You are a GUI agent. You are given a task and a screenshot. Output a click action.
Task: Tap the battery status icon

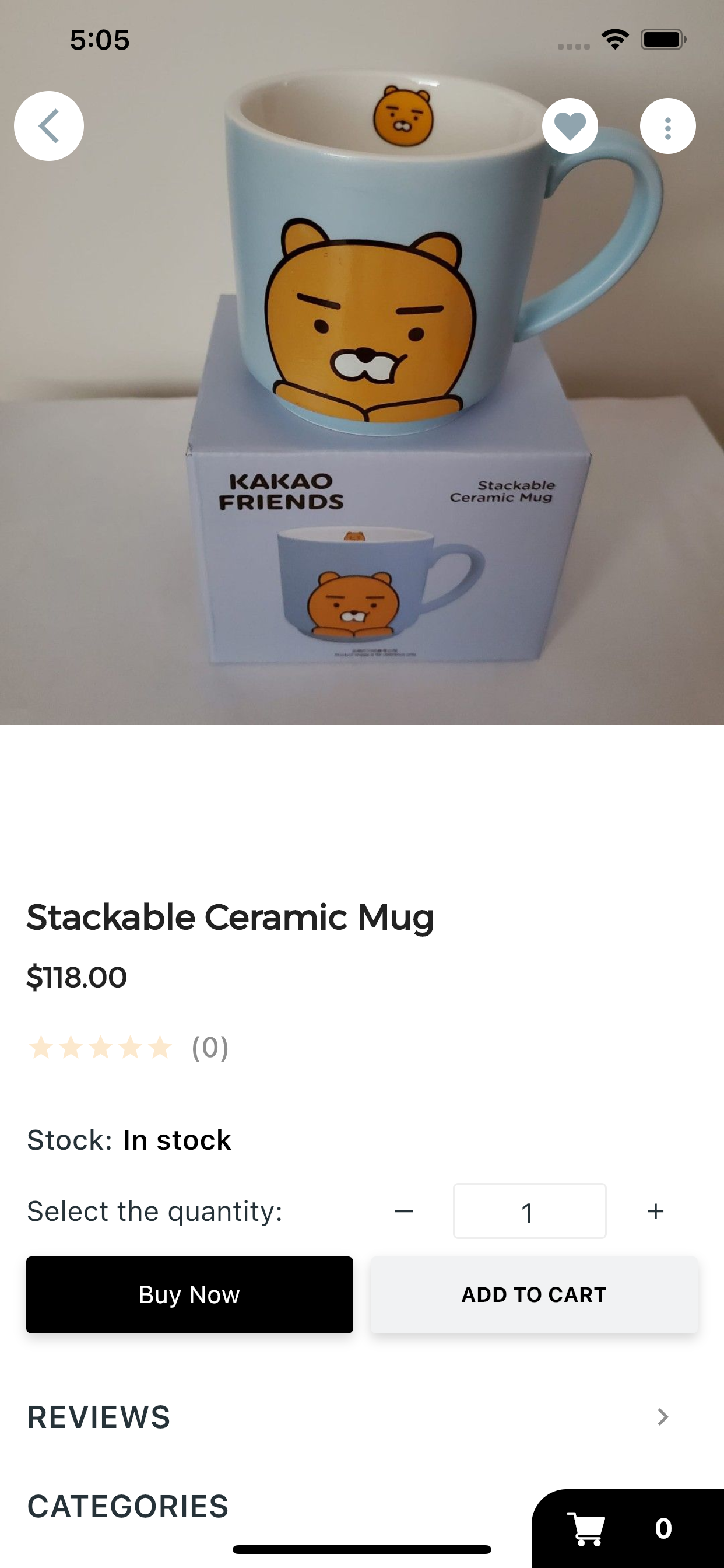663,40
